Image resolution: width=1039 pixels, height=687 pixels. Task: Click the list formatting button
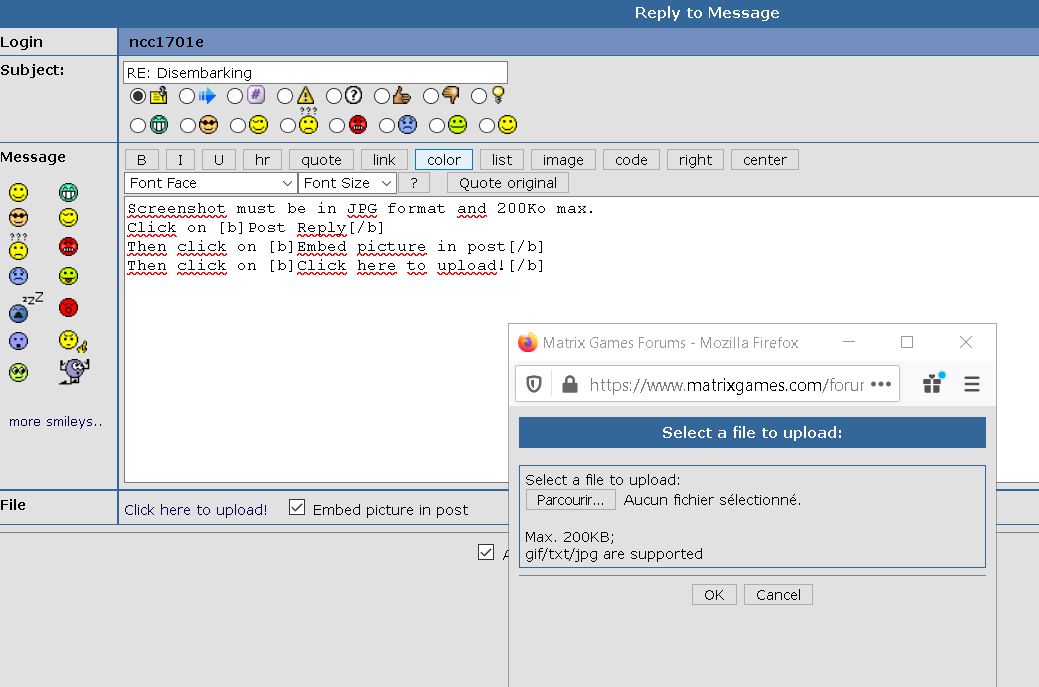(502, 160)
